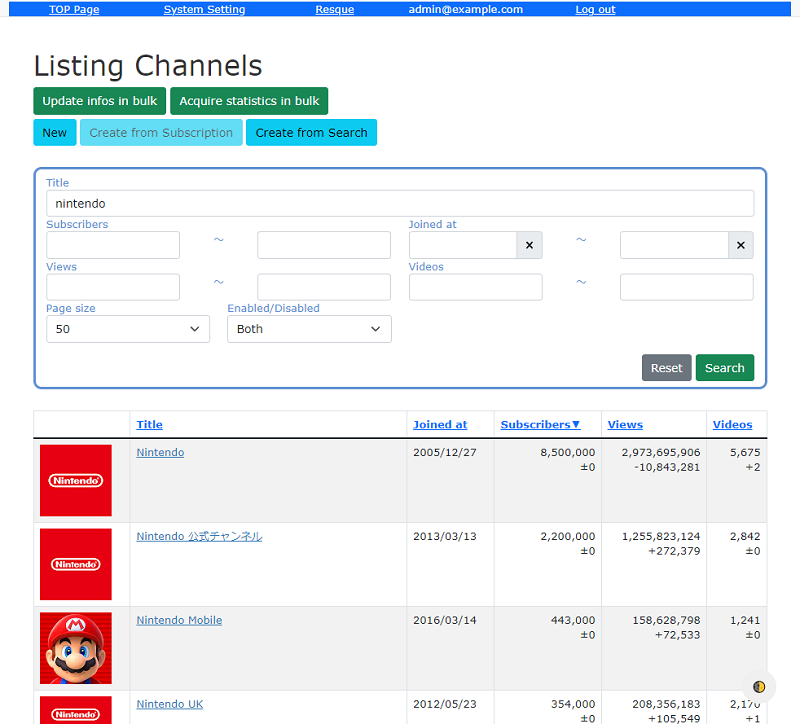Click Acquire statistics in bulk
800x724 pixels.
tap(249, 101)
